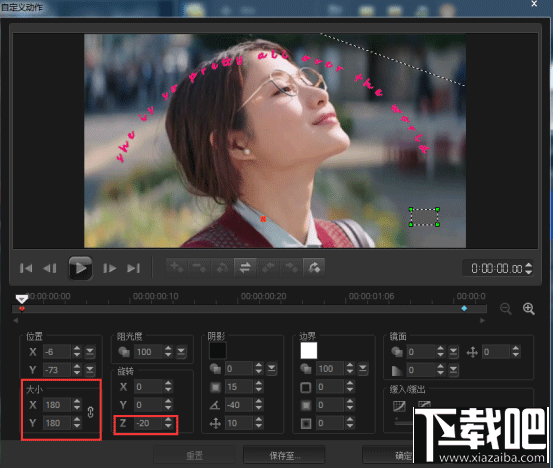
Task: Open options menu beside border opacity 100
Action: [363, 368]
